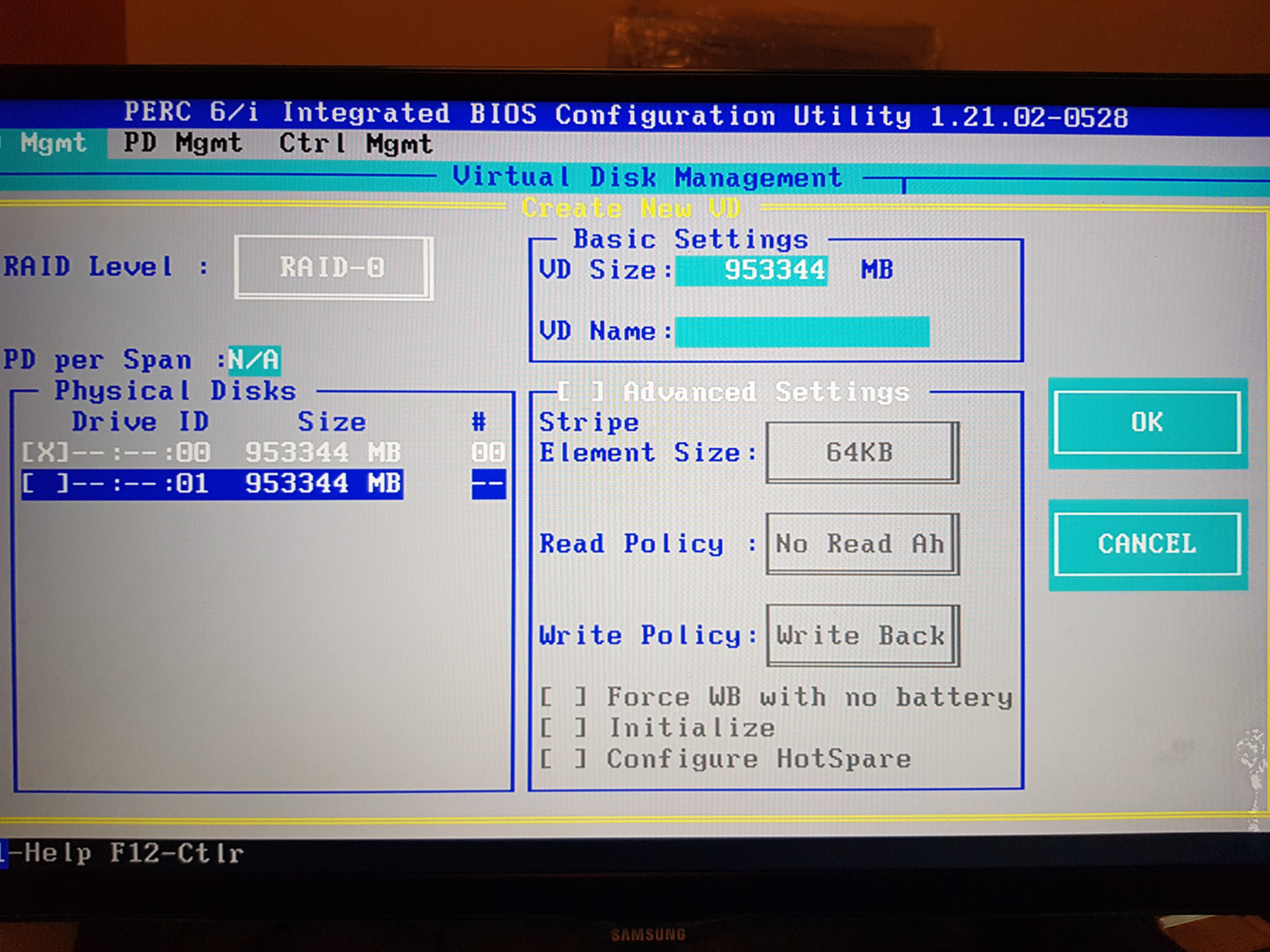Switch to PD Mgmt tab
The image size is (1270, 952).
183,143
